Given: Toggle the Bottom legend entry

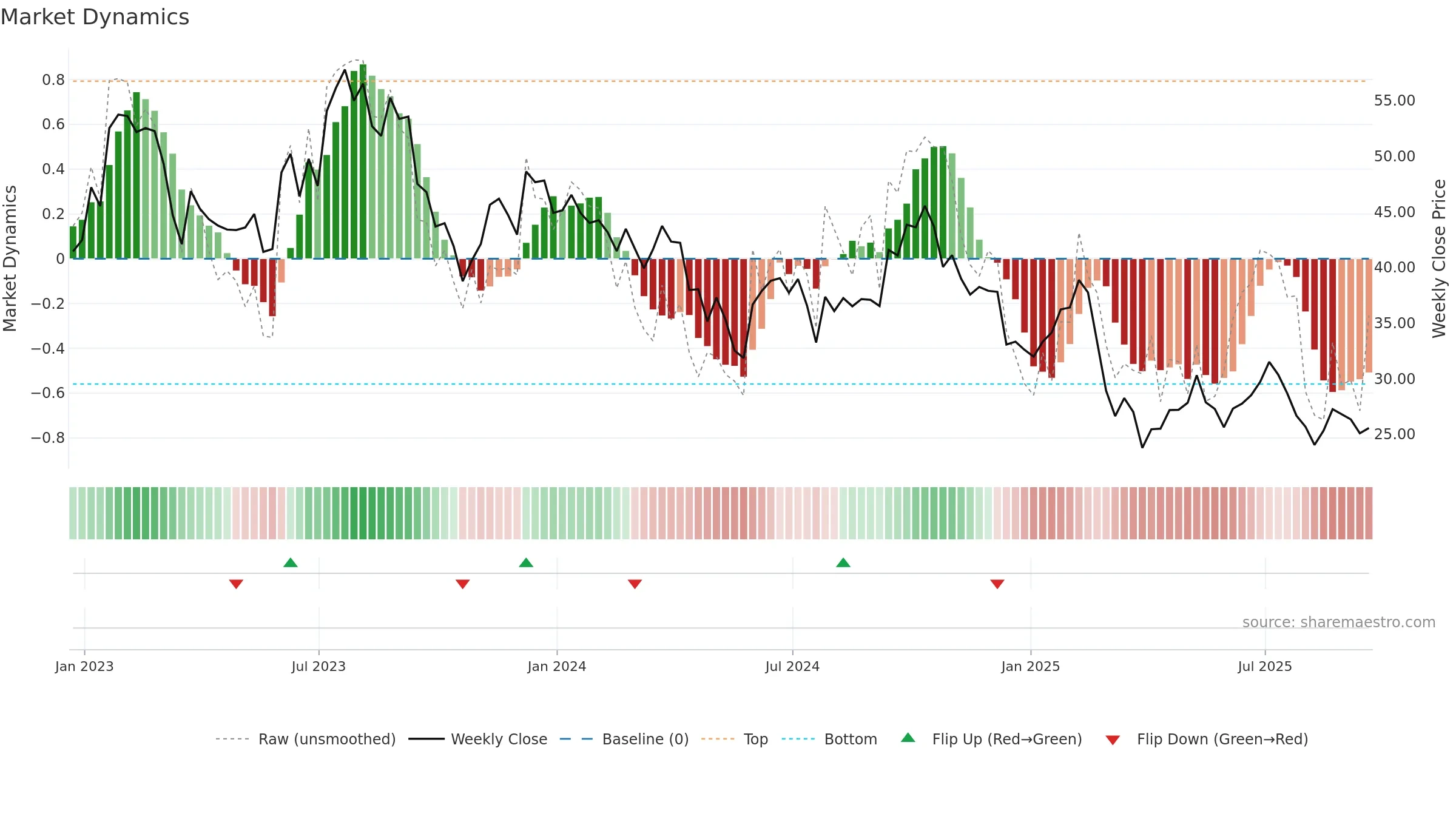Looking at the screenshot, I should point(829,739).
